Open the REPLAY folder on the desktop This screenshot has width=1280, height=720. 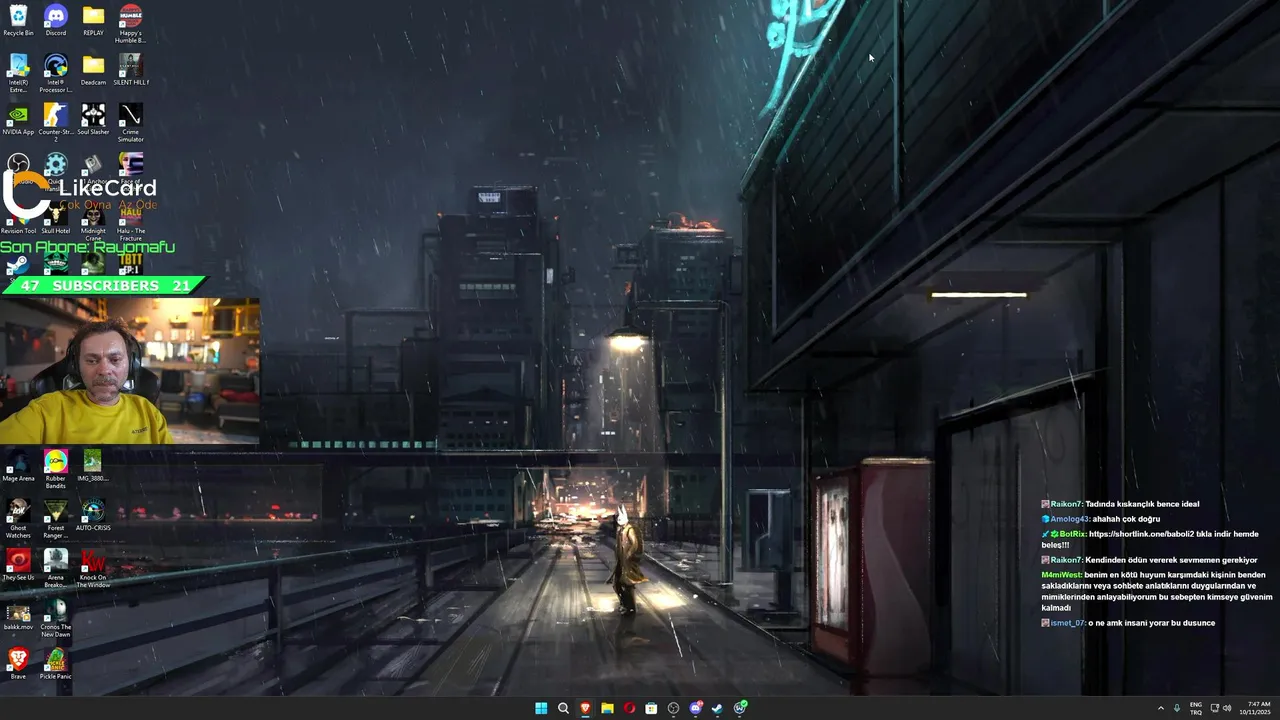pos(93,20)
